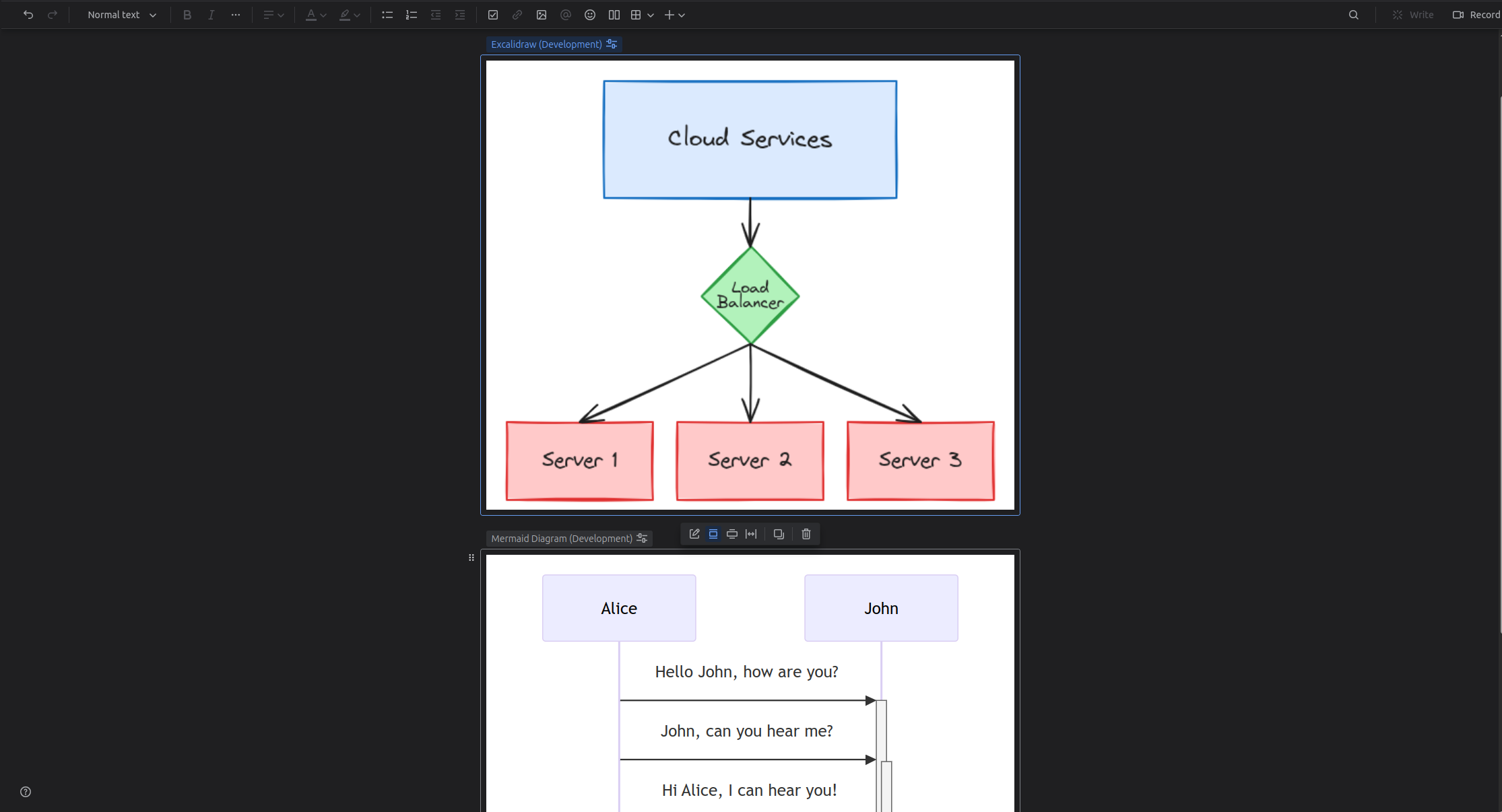Open search with the magnifier icon
The height and width of the screenshot is (812, 1502).
click(x=1354, y=15)
